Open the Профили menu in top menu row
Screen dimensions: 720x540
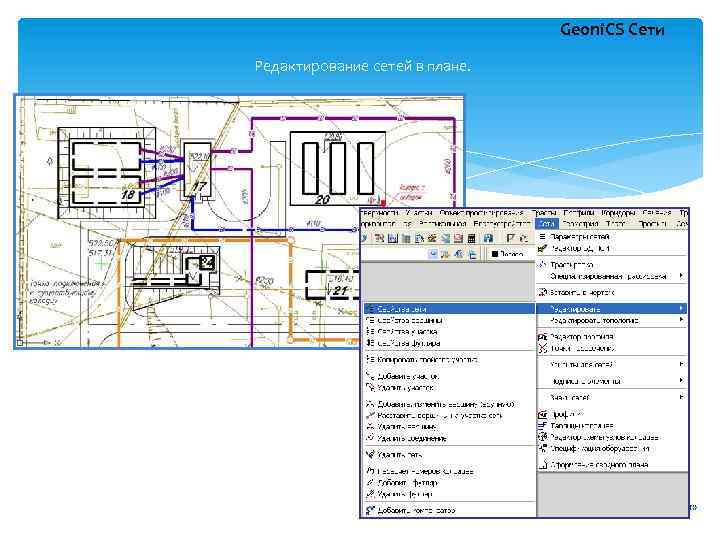tap(579, 213)
